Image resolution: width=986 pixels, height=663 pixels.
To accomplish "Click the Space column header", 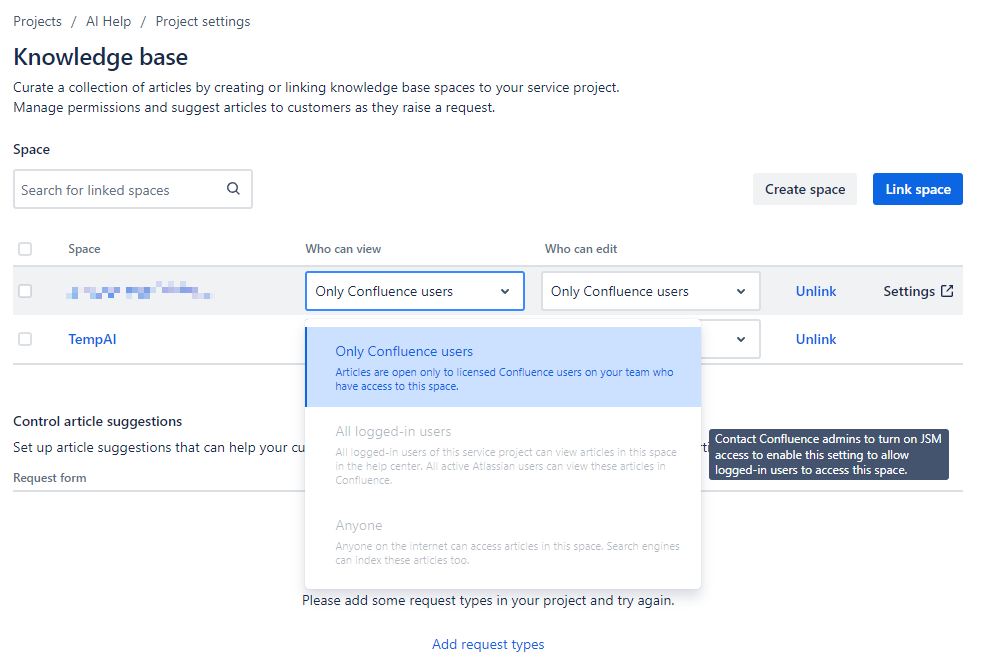I will tap(84, 249).
